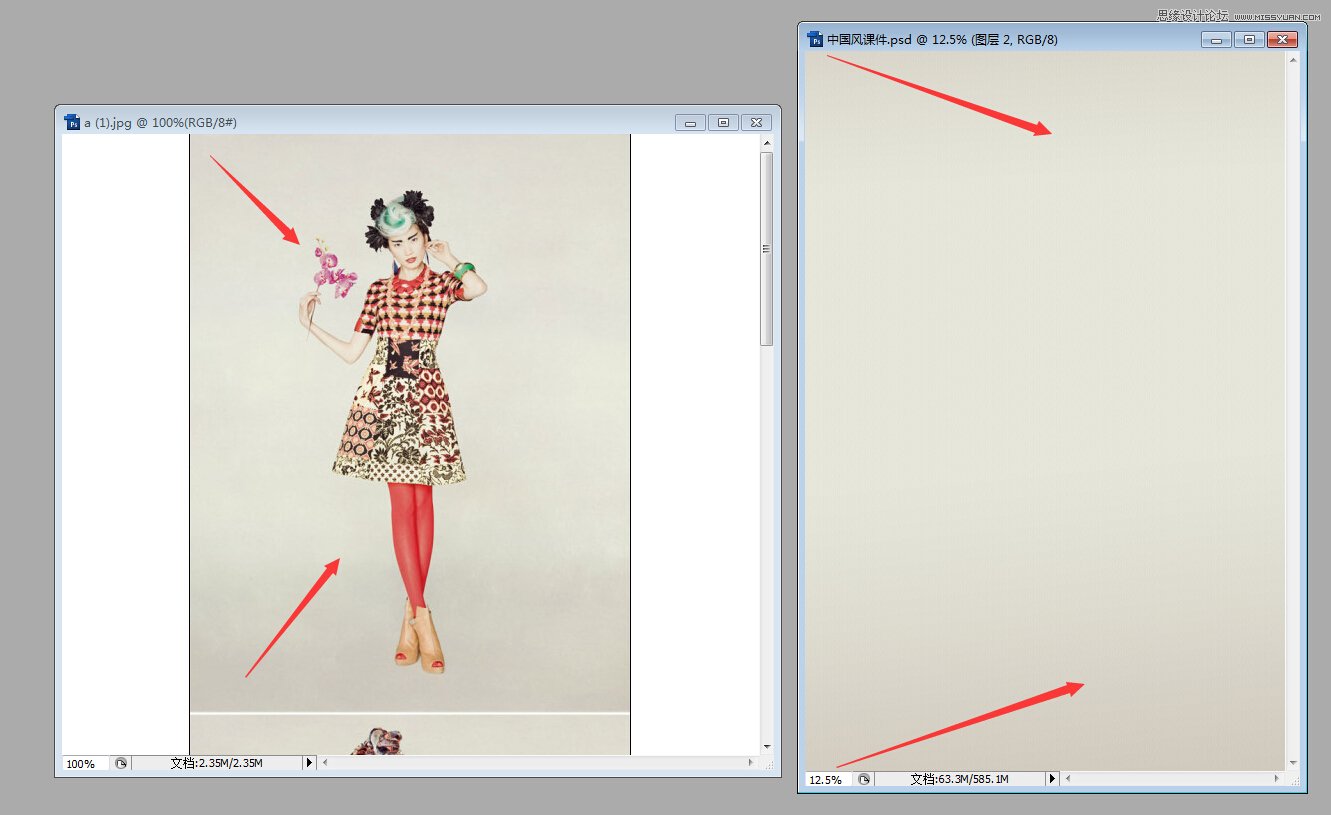Click the status preview icon in a (1).jpg window
The height and width of the screenshot is (815, 1331).
[121, 763]
